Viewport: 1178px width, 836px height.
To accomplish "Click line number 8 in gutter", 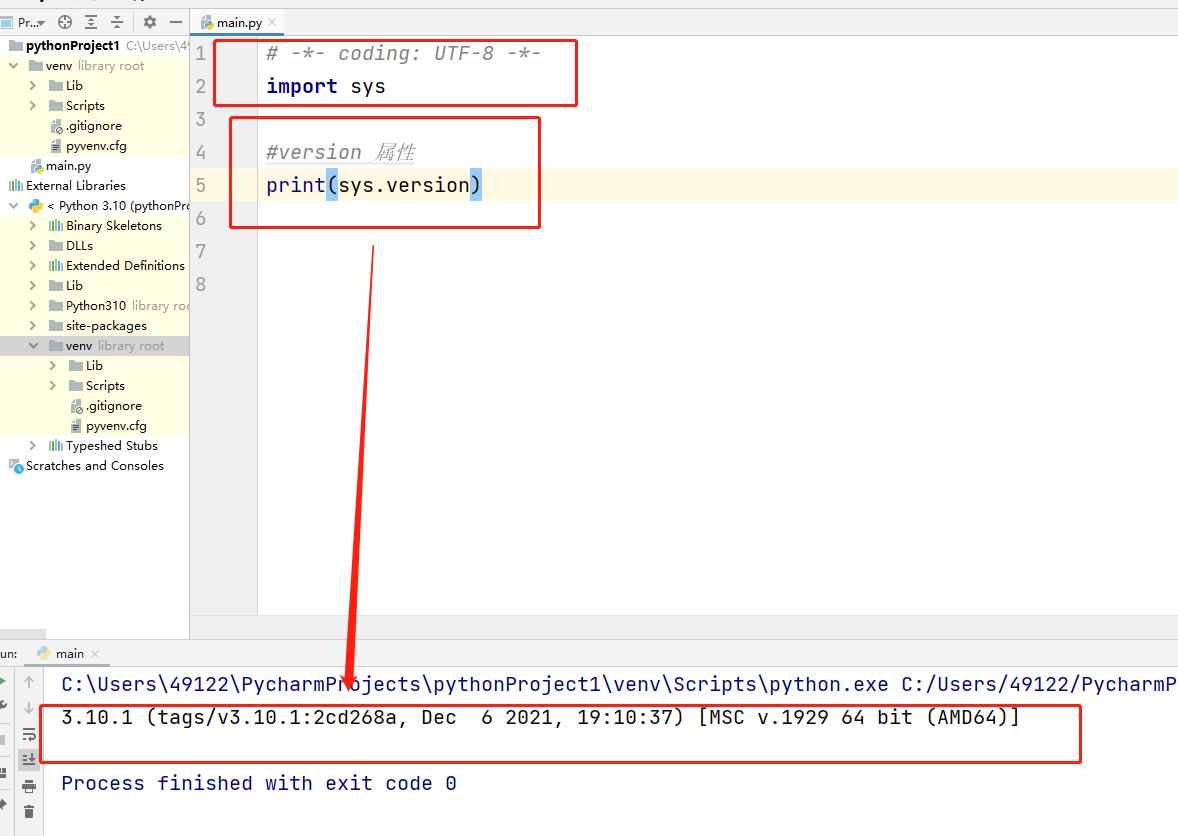I will pyautogui.click(x=201, y=285).
